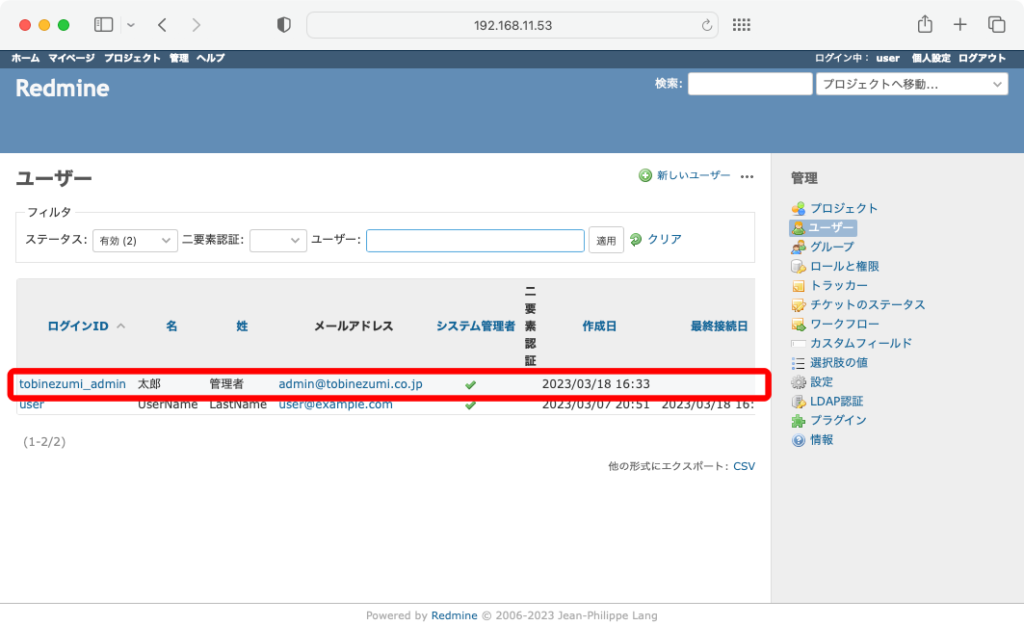Click the green クリア reset icon
1024x626 pixels.
pyautogui.click(x=636, y=240)
